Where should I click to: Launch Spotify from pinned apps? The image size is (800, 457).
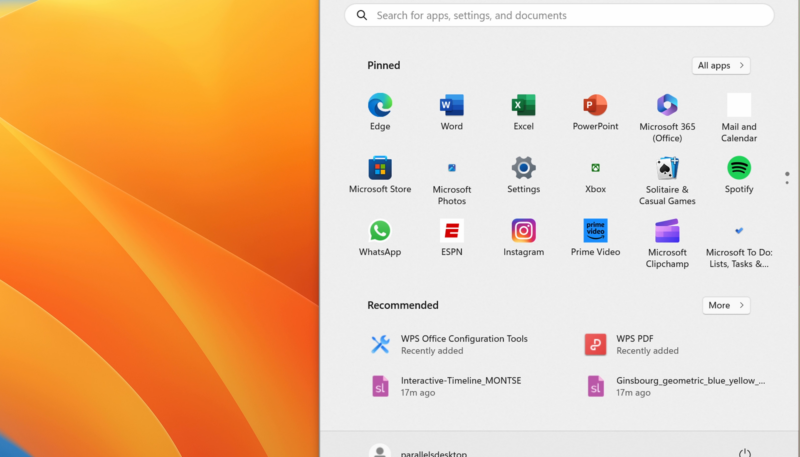point(739,168)
